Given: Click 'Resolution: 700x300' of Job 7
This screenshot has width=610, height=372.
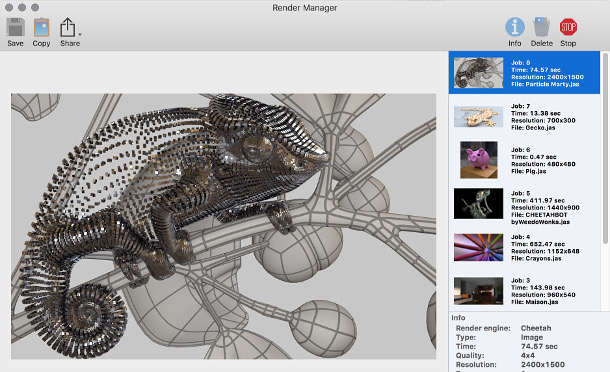Looking at the screenshot, I should point(543,121).
